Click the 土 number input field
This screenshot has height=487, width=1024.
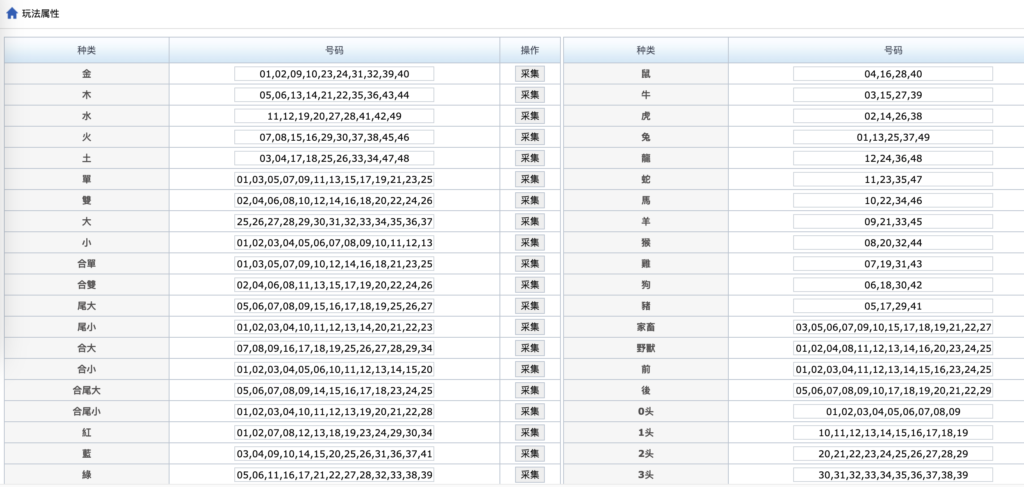(x=334, y=158)
